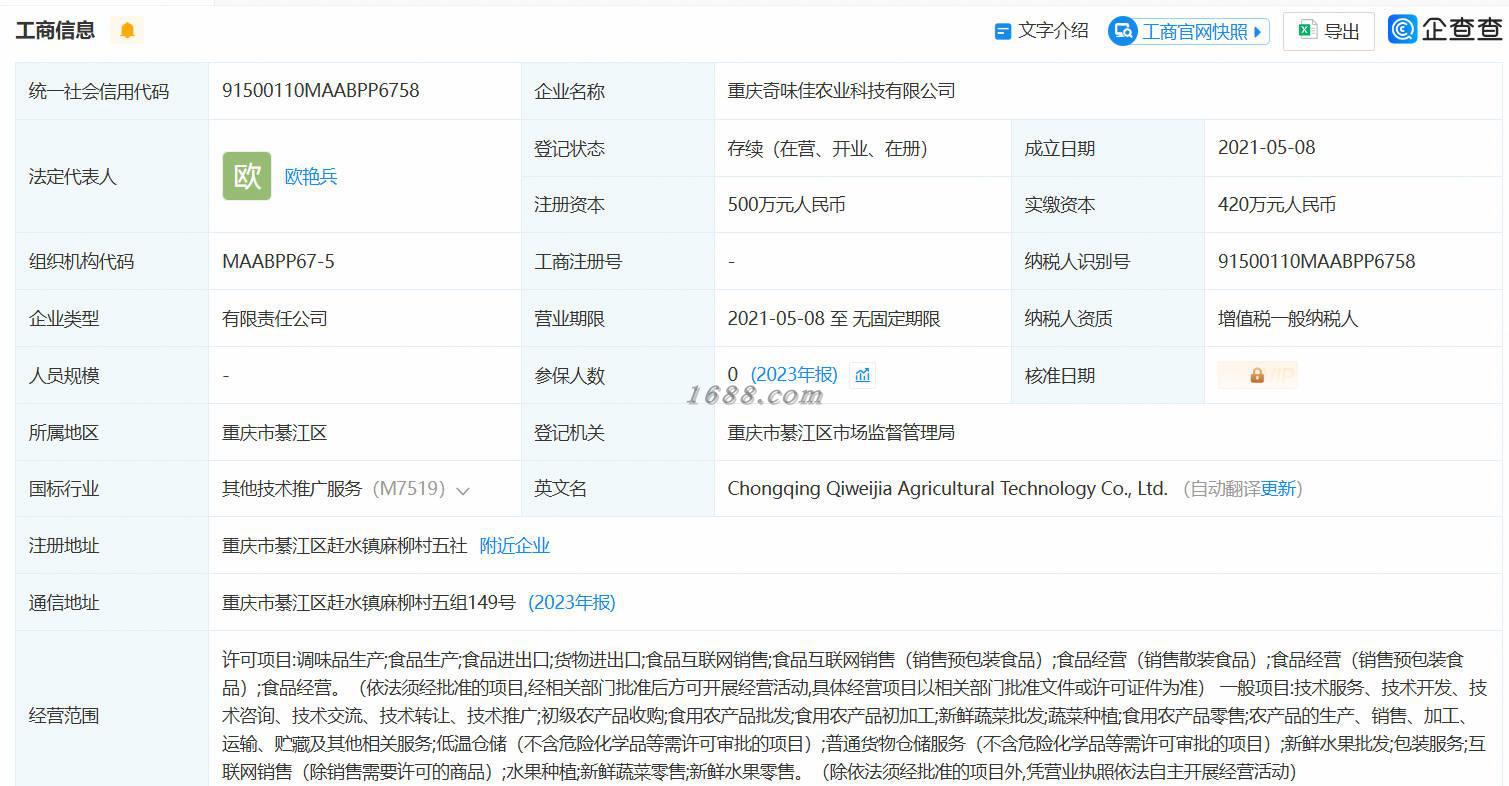
Task: Click 更新 to refresh the English name
Action: point(1278,489)
